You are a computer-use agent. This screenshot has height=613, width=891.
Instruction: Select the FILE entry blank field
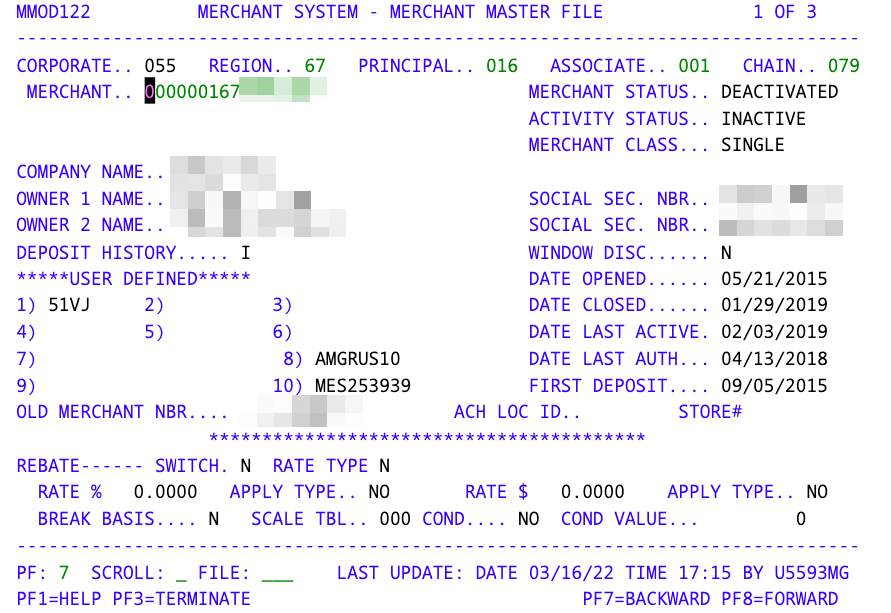tap(277, 575)
